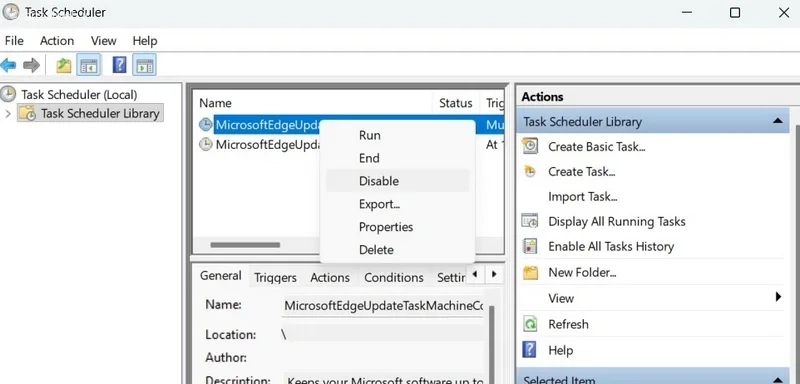Click the blue Help question mark toolbar icon

[119, 65]
